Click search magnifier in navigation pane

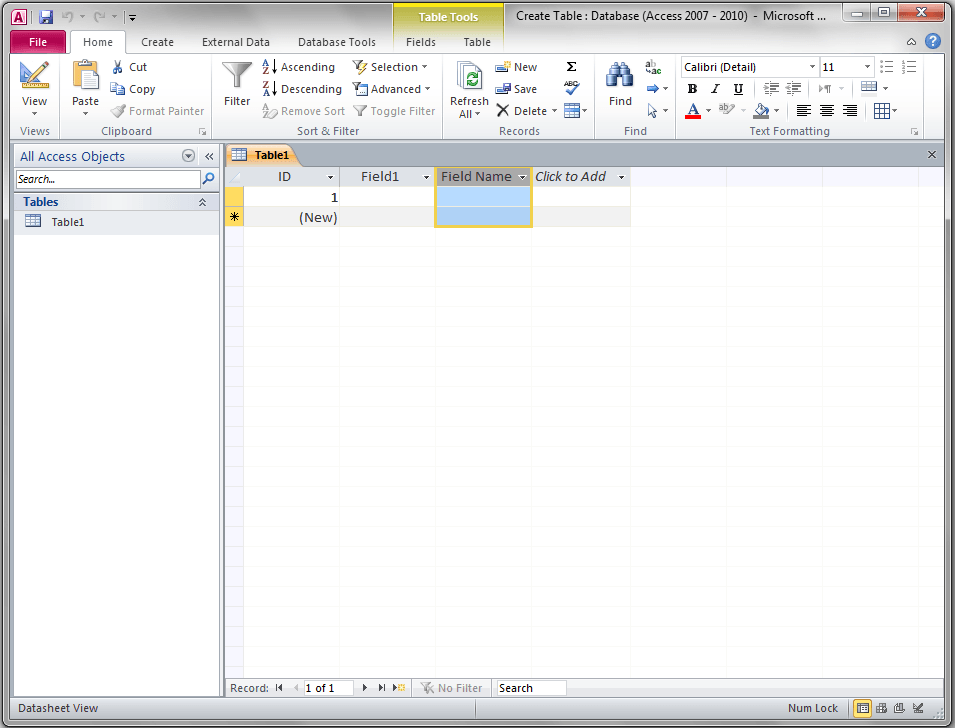(208, 178)
